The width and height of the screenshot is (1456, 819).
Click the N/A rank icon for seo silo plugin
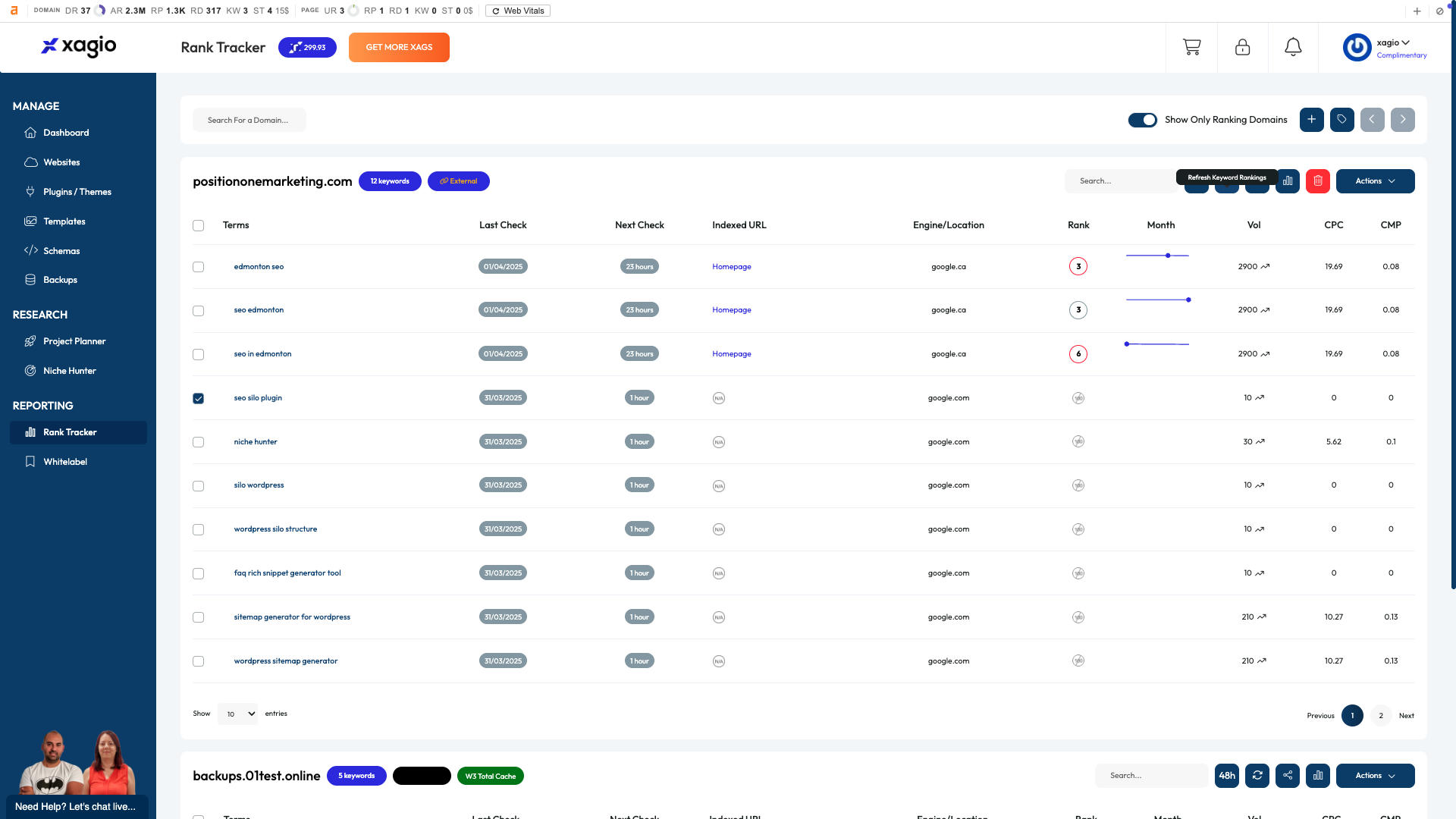coord(1078,398)
